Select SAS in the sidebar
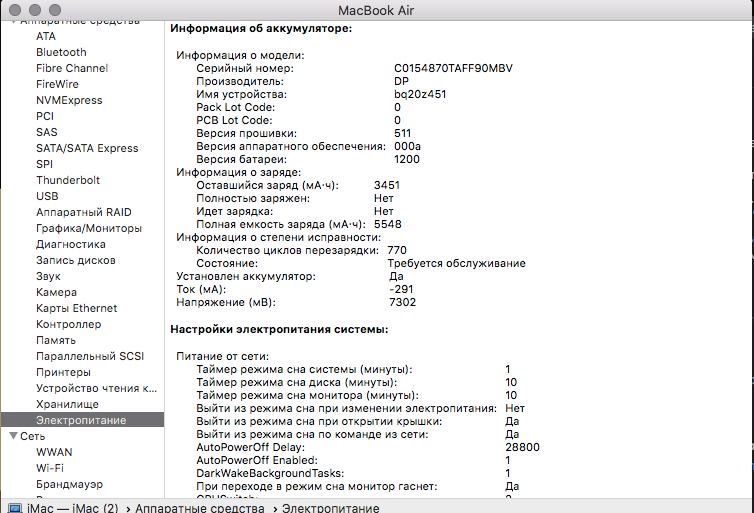Screen dimensions: 754x513 tap(46, 132)
